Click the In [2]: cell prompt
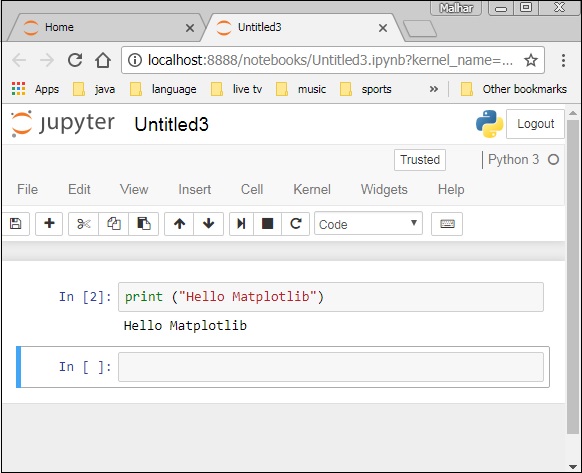Viewport: 582px width, 473px height. pyautogui.click(x=85, y=297)
